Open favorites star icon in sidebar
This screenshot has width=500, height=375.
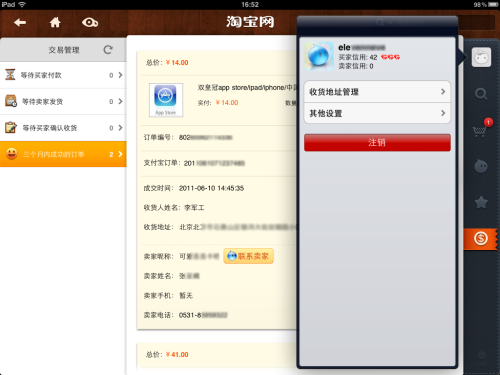[481, 202]
